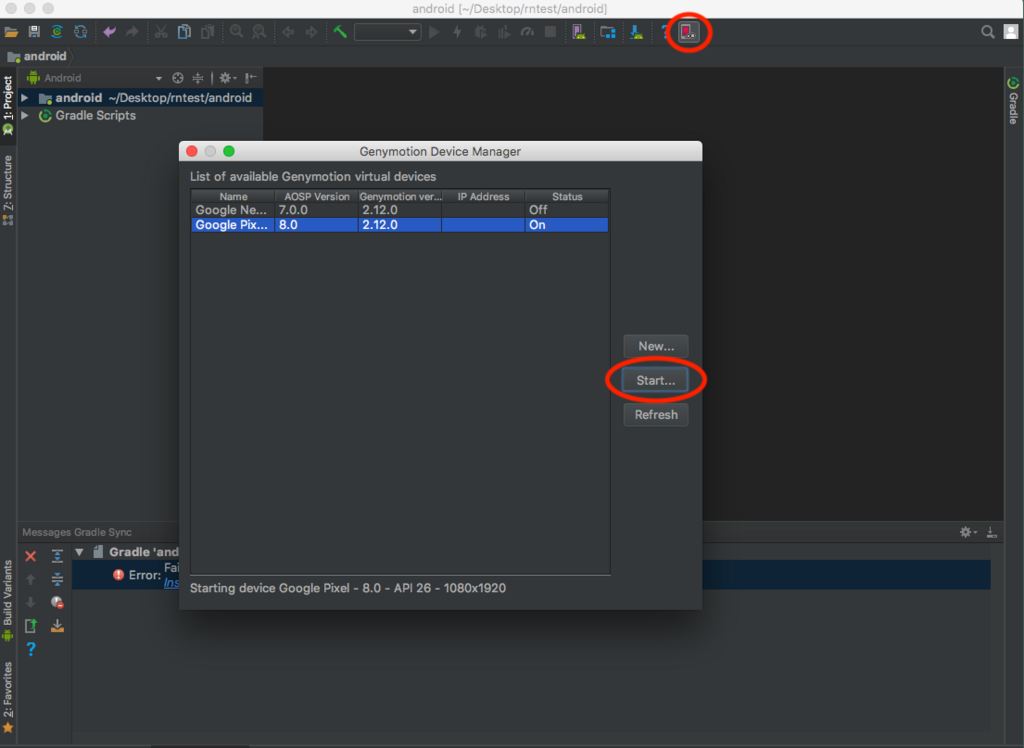Collapse the Gradle 'and...' message tree node
The height and width of the screenshot is (748, 1024).
click(x=80, y=552)
